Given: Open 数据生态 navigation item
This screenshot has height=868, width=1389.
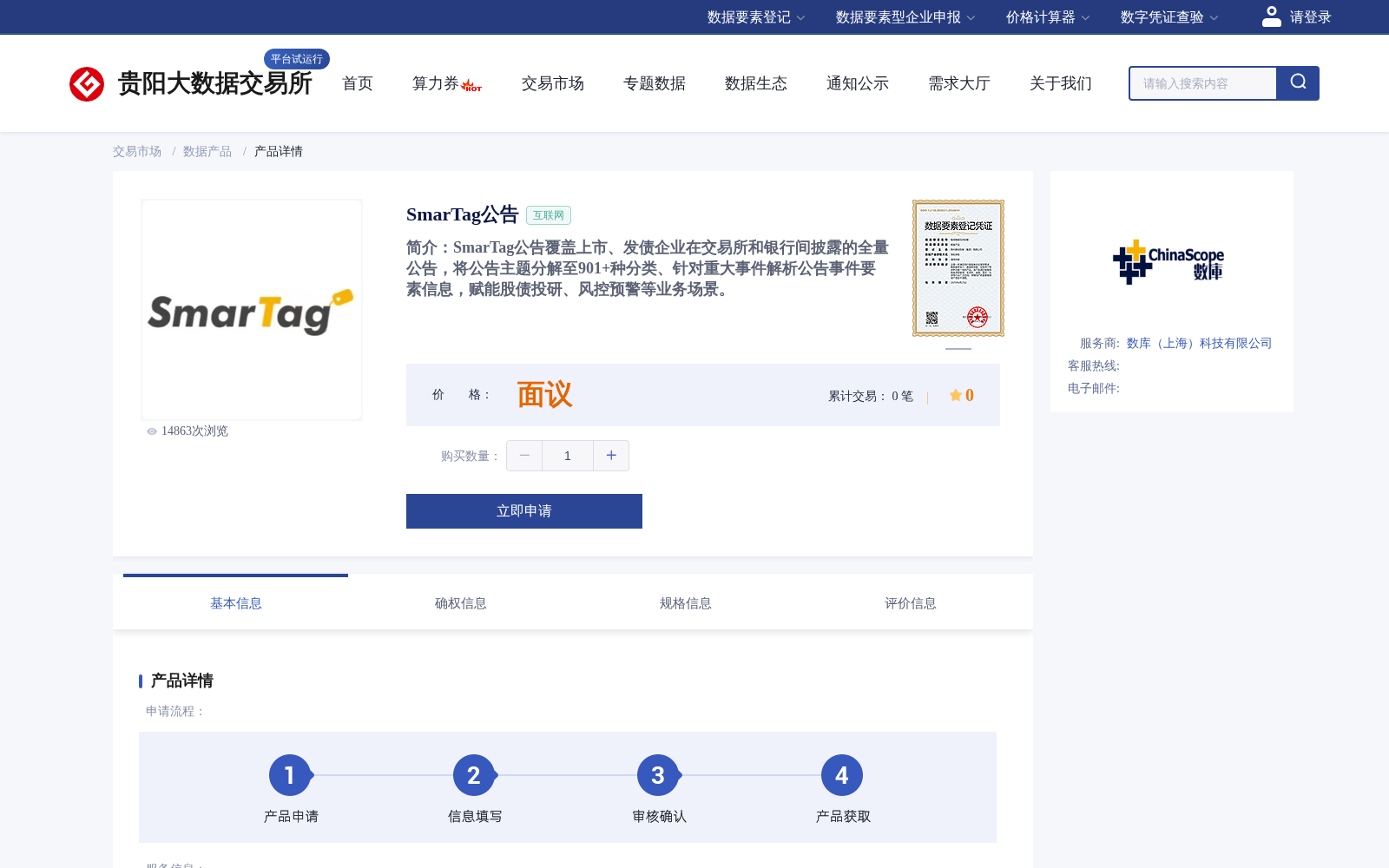Looking at the screenshot, I should point(756,83).
